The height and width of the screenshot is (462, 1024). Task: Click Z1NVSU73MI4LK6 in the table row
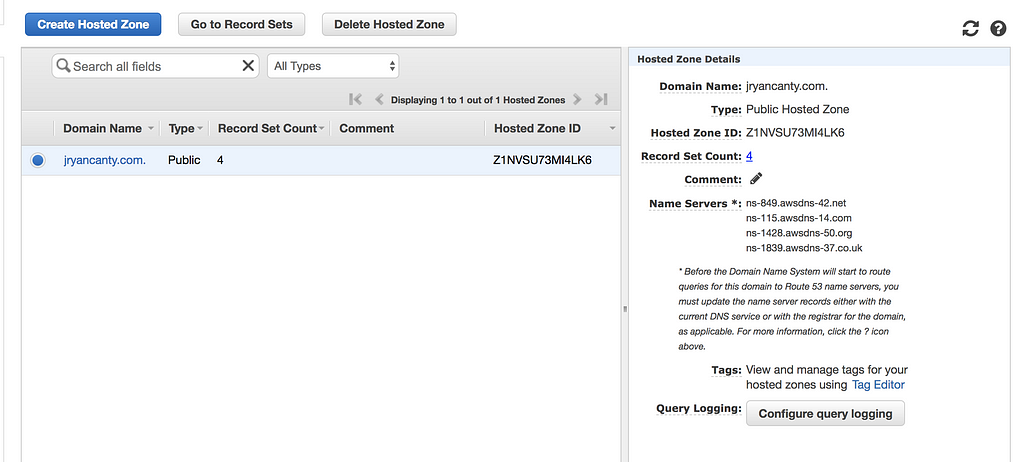542,160
